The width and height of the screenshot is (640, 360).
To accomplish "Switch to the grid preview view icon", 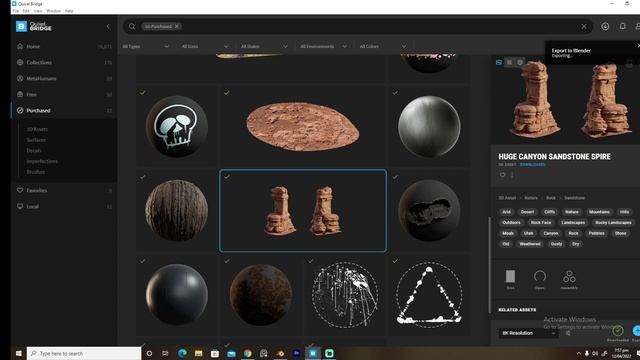I will [509, 62].
